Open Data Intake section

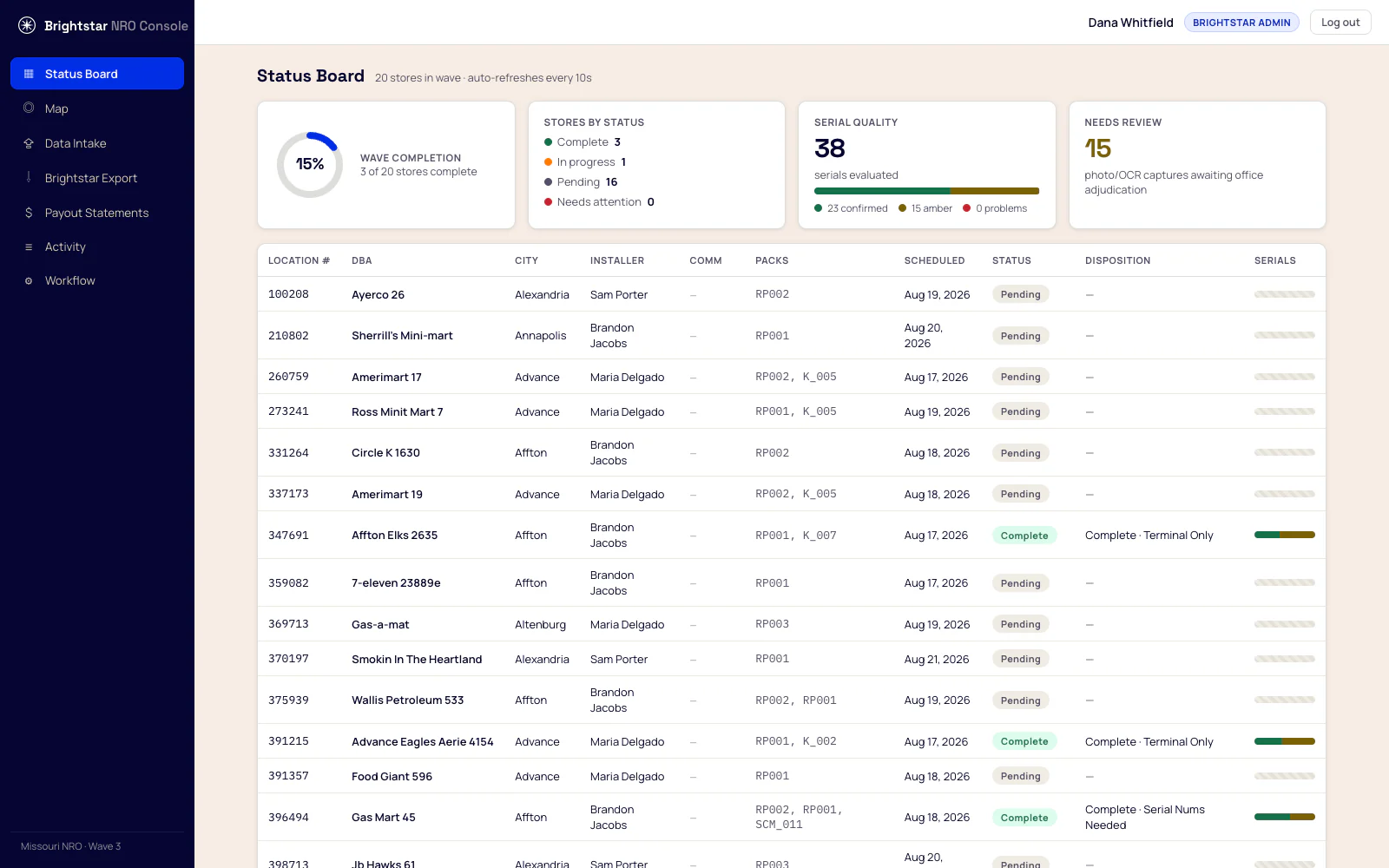(x=97, y=143)
